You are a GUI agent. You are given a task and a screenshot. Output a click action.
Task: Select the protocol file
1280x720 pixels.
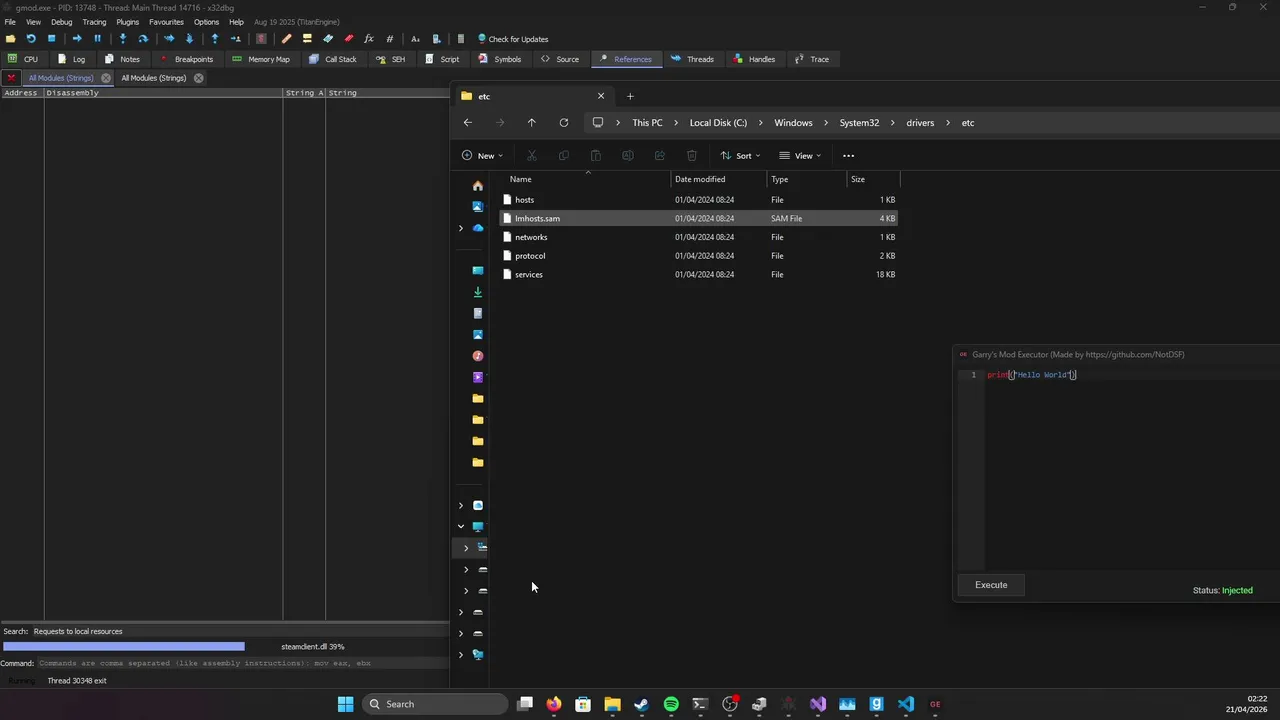pyautogui.click(x=698, y=256)
